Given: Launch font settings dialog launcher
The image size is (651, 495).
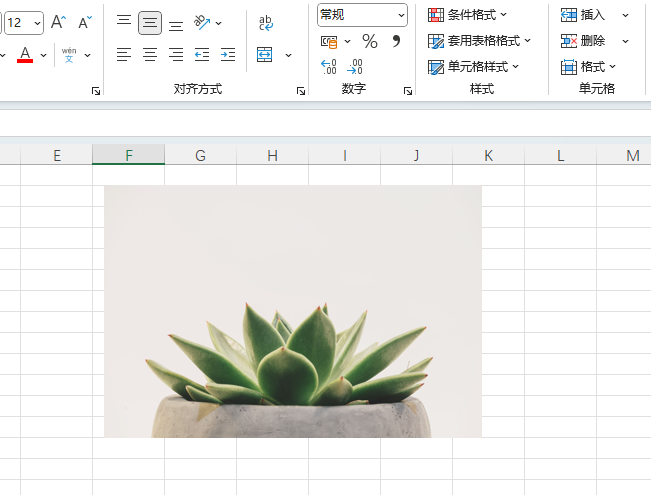Looking at the screenshot, I should (96, 91).
